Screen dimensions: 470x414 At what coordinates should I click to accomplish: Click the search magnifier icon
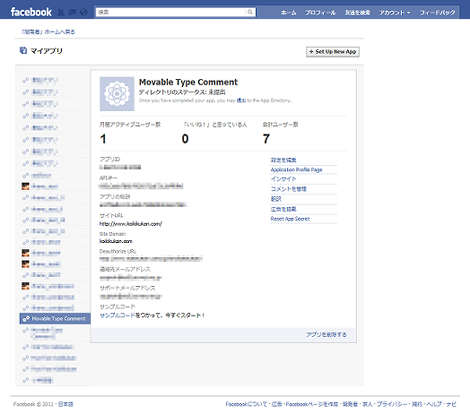(x=250, y=12)
